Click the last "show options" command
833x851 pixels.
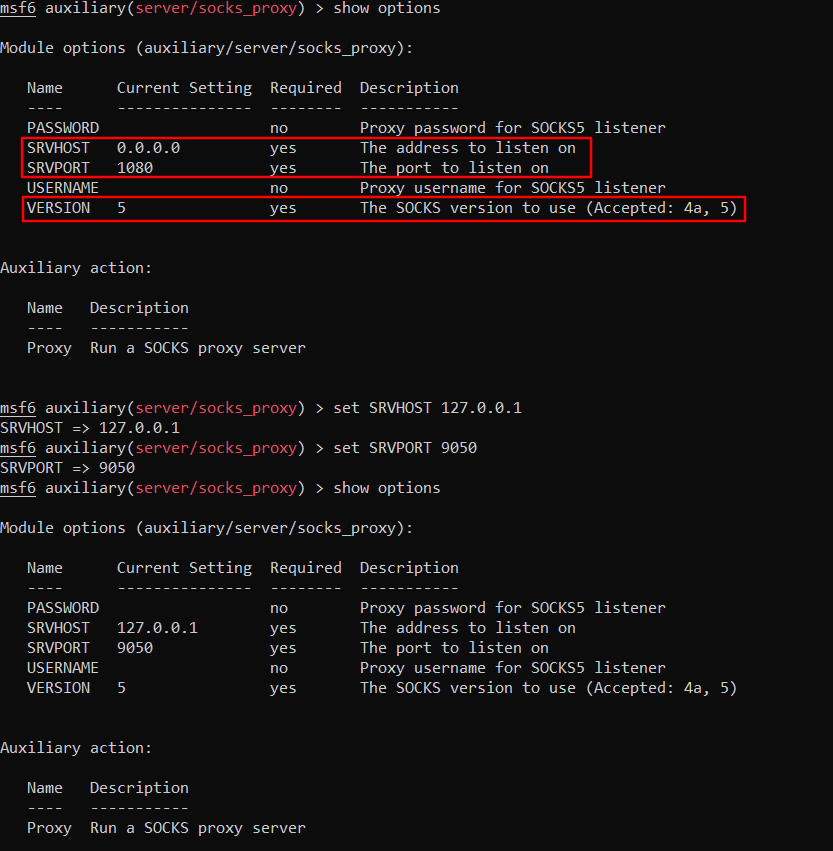point(386,488)
